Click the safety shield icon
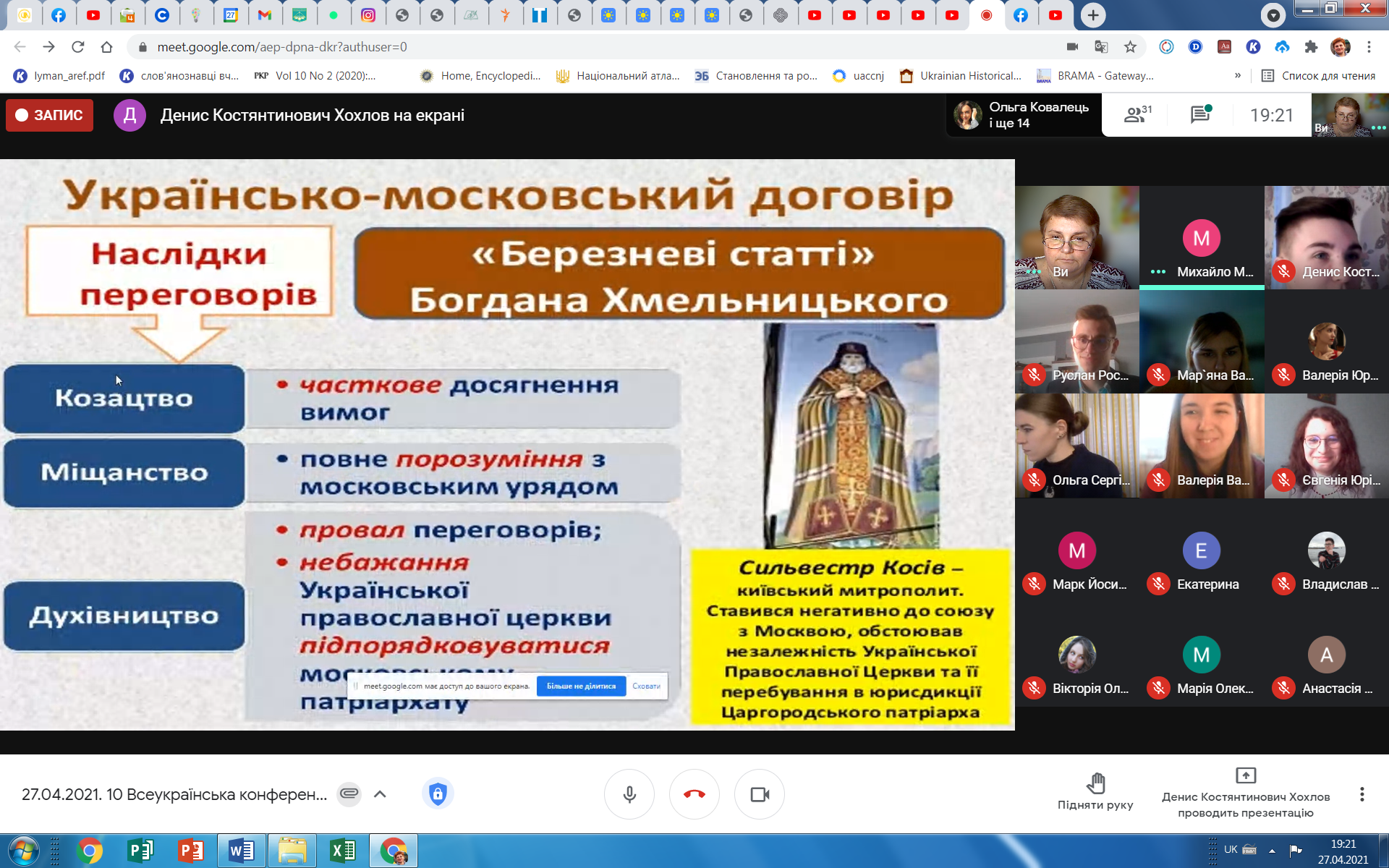This screenshot has height=868, width=1389. (x=438, y=794)
